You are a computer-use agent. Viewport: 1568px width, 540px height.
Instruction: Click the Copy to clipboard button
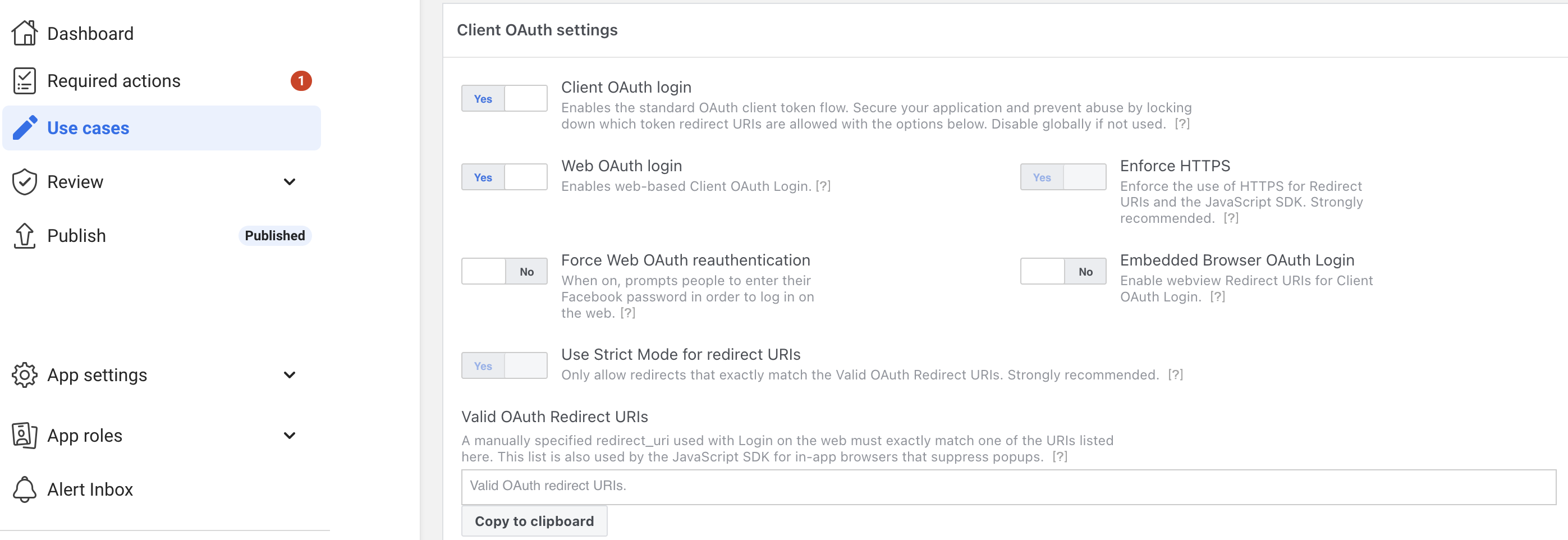tap(534, 521)
